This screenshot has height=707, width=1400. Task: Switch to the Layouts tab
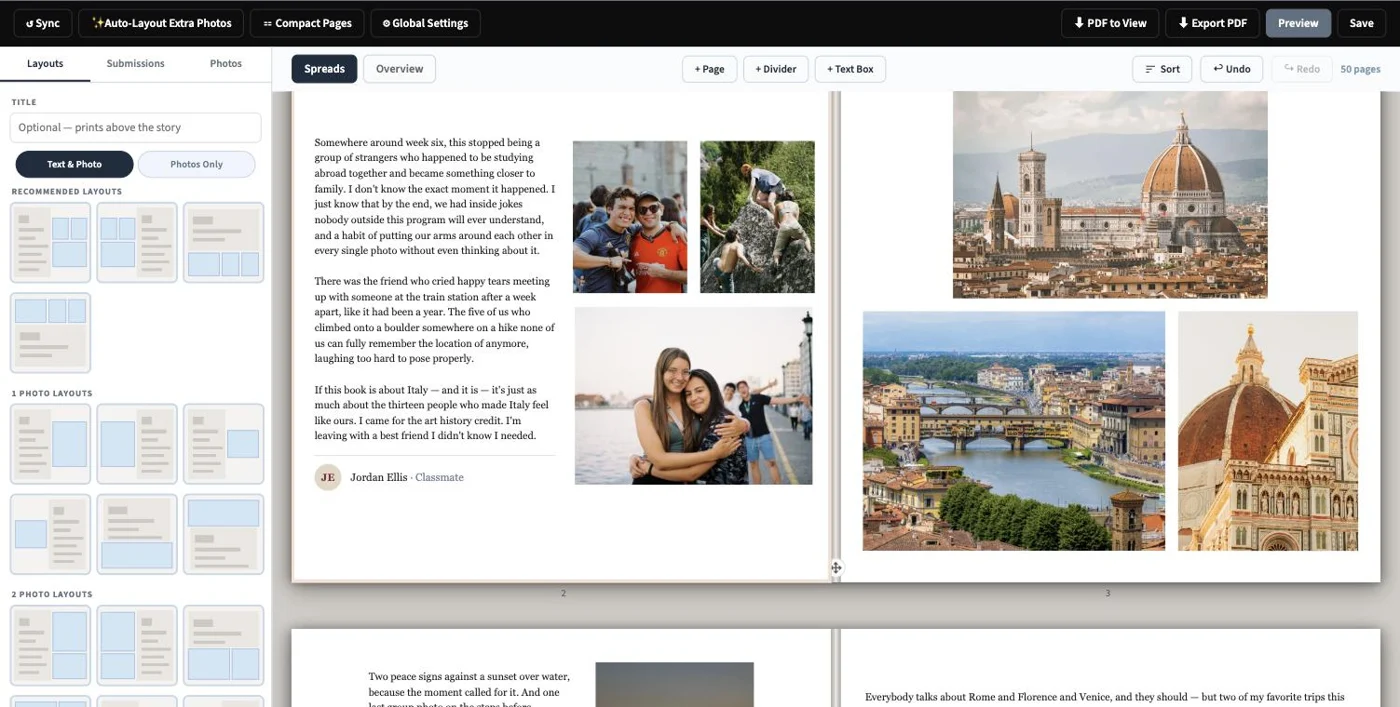click(x=45, y=64)
